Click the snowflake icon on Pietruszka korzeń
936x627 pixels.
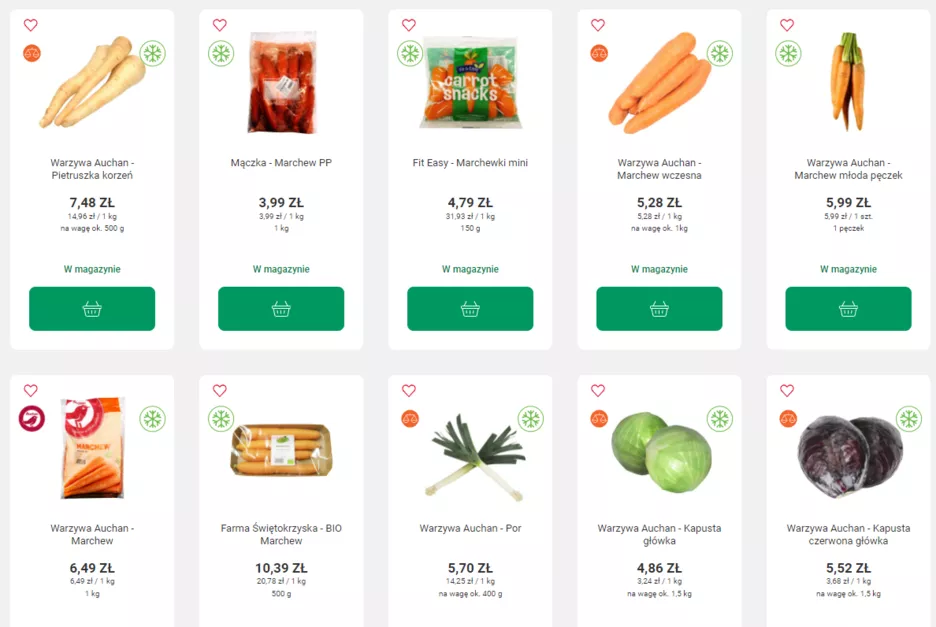pyautogui.click(x=152, y=54)
